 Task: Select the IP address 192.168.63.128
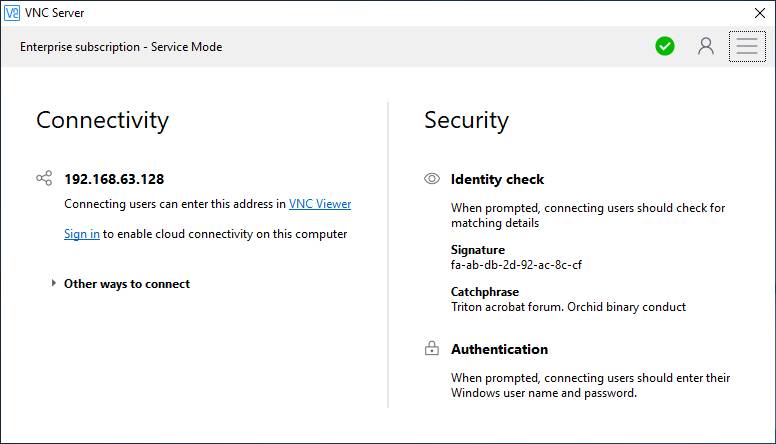click(x=114, y=179)
